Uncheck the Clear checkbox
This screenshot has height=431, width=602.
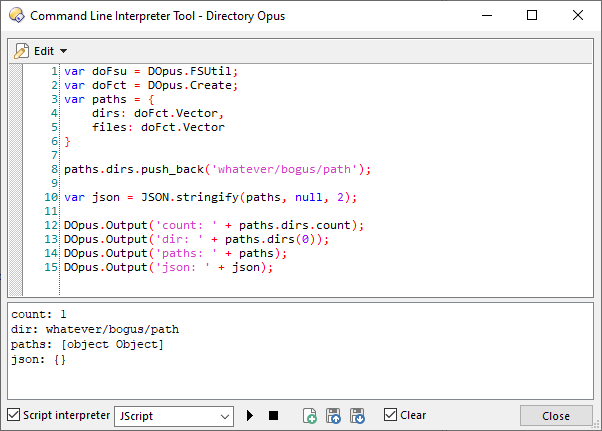(x=391, y=415)
